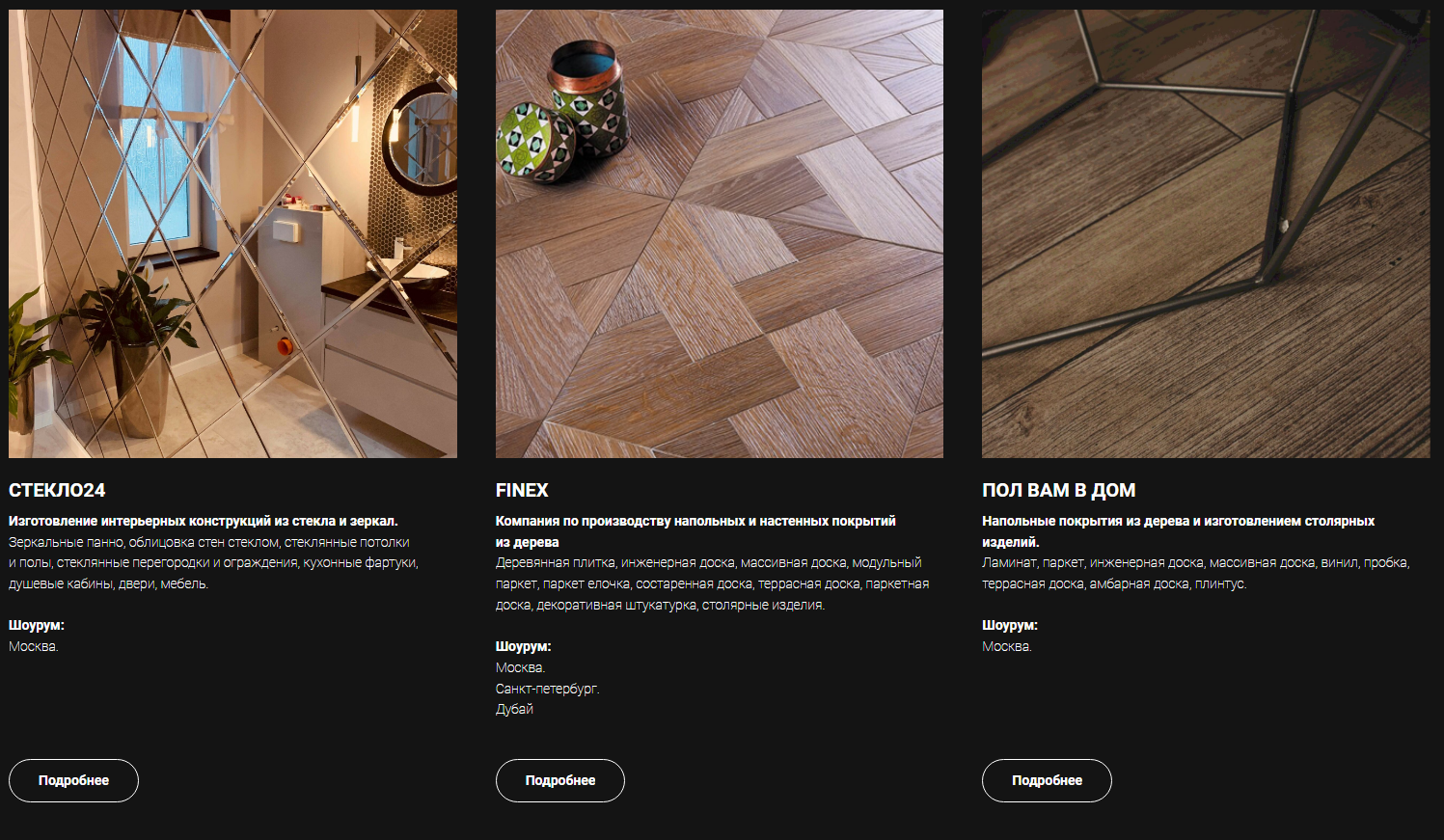Open the mirror panel bathroom photo
The height and width of the screenshot is (840, 1444).
[232, 233]
